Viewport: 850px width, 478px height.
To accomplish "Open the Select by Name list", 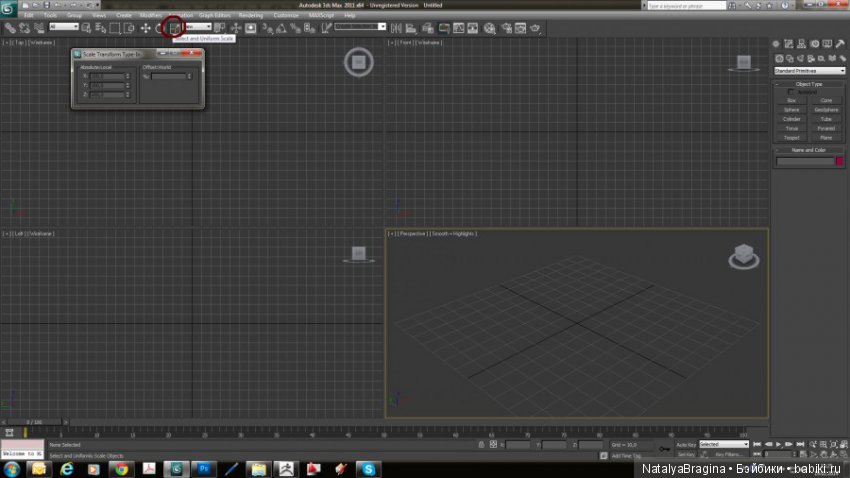I will [x=100, y=28].
